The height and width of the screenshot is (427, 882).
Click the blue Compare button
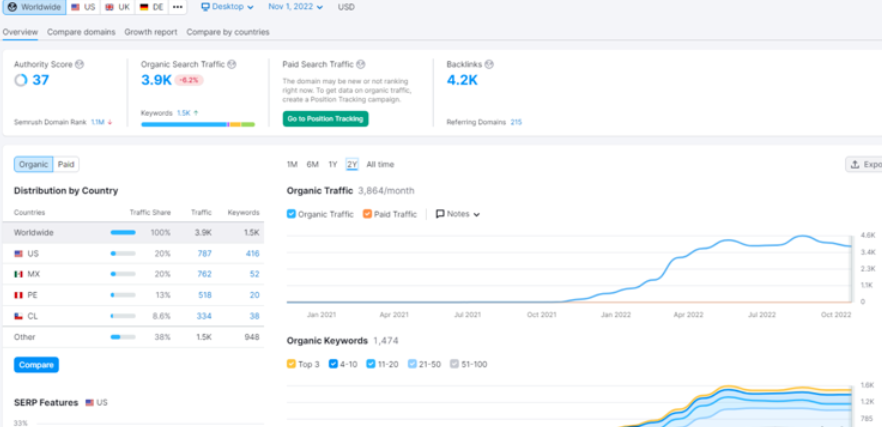[x=36, y=365]
